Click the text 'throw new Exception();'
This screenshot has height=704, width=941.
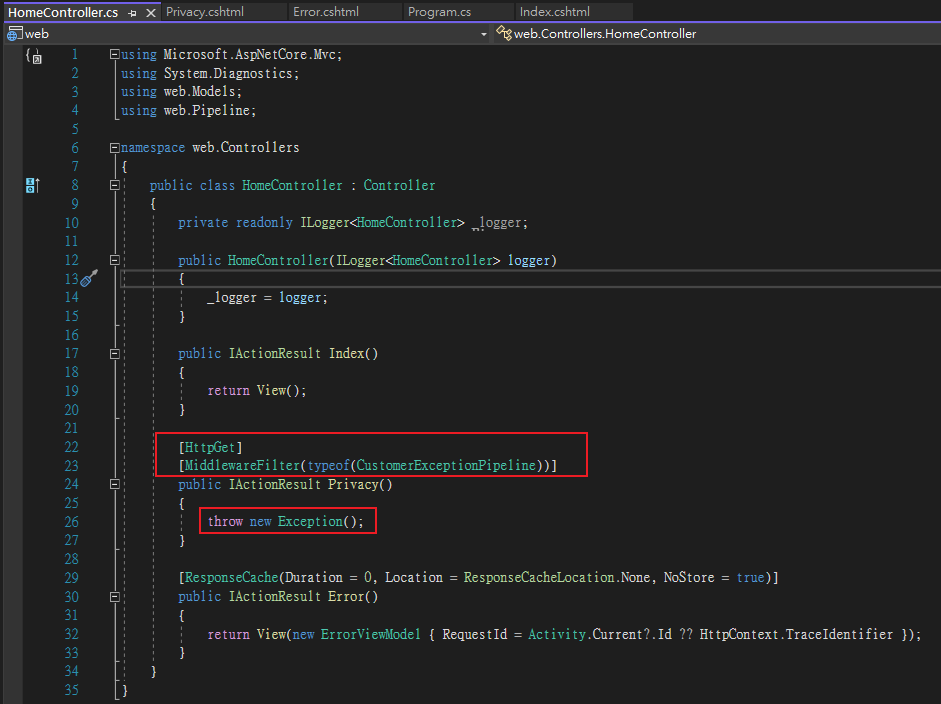point(286,521)
